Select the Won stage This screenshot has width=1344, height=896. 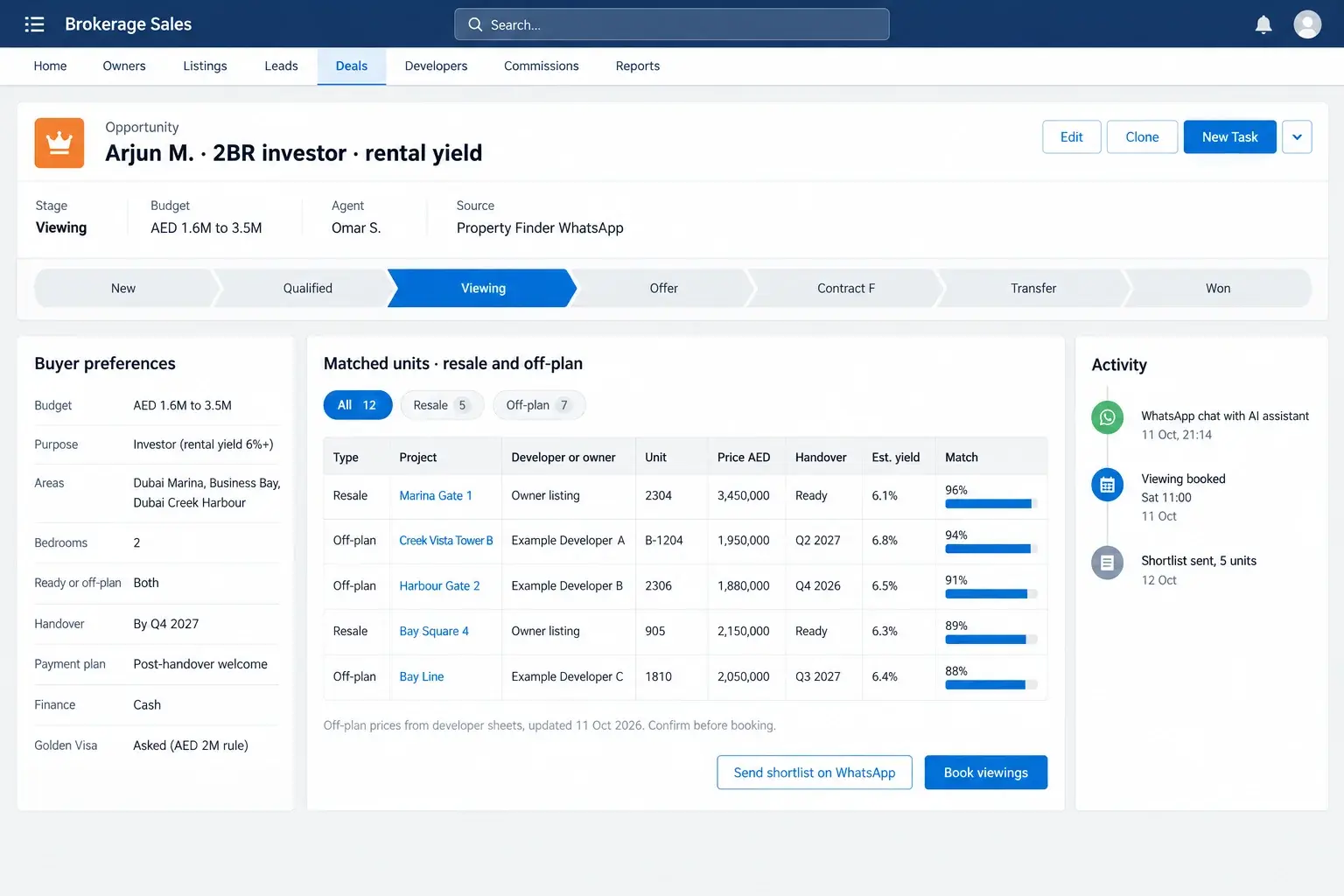(x=1218, y=288)
